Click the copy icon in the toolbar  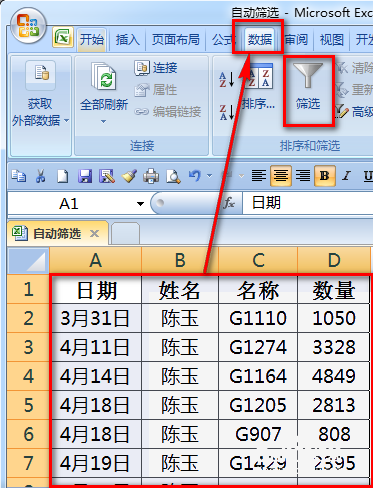click(19, 176)
